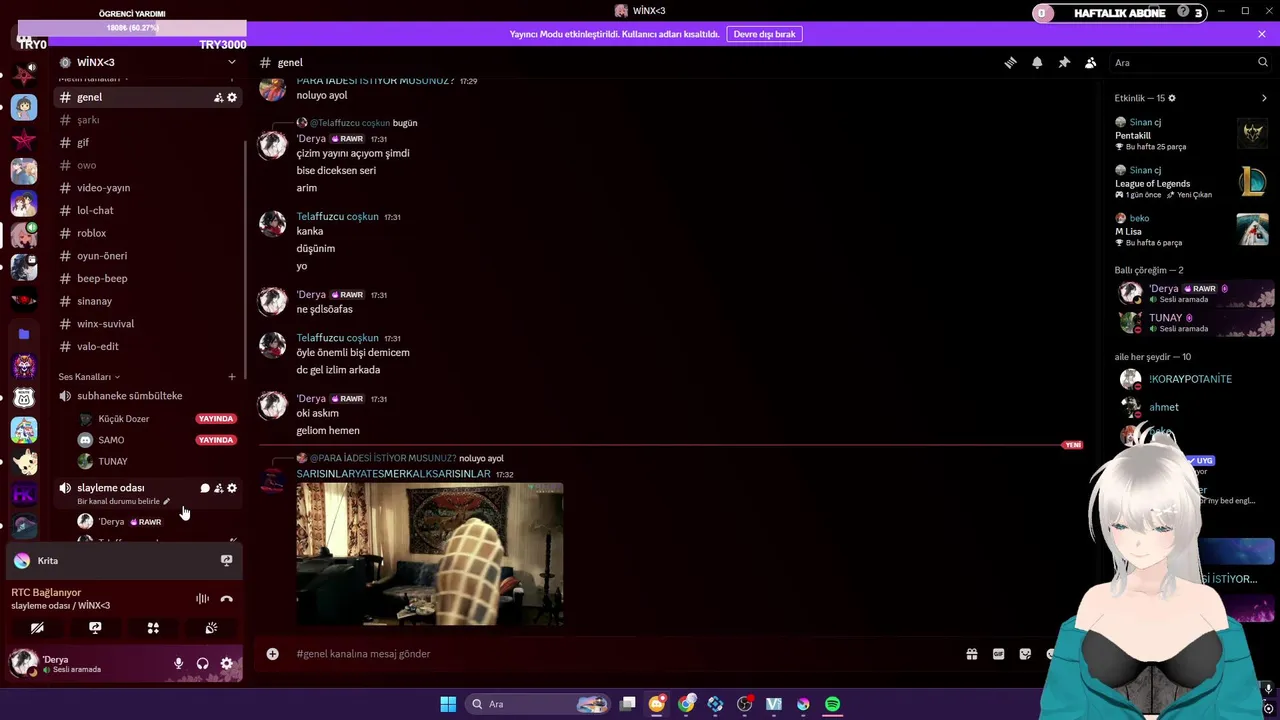This screenshot has height=720, width=1280.
Task: Open the video-yayın channel
Action: 148,188
